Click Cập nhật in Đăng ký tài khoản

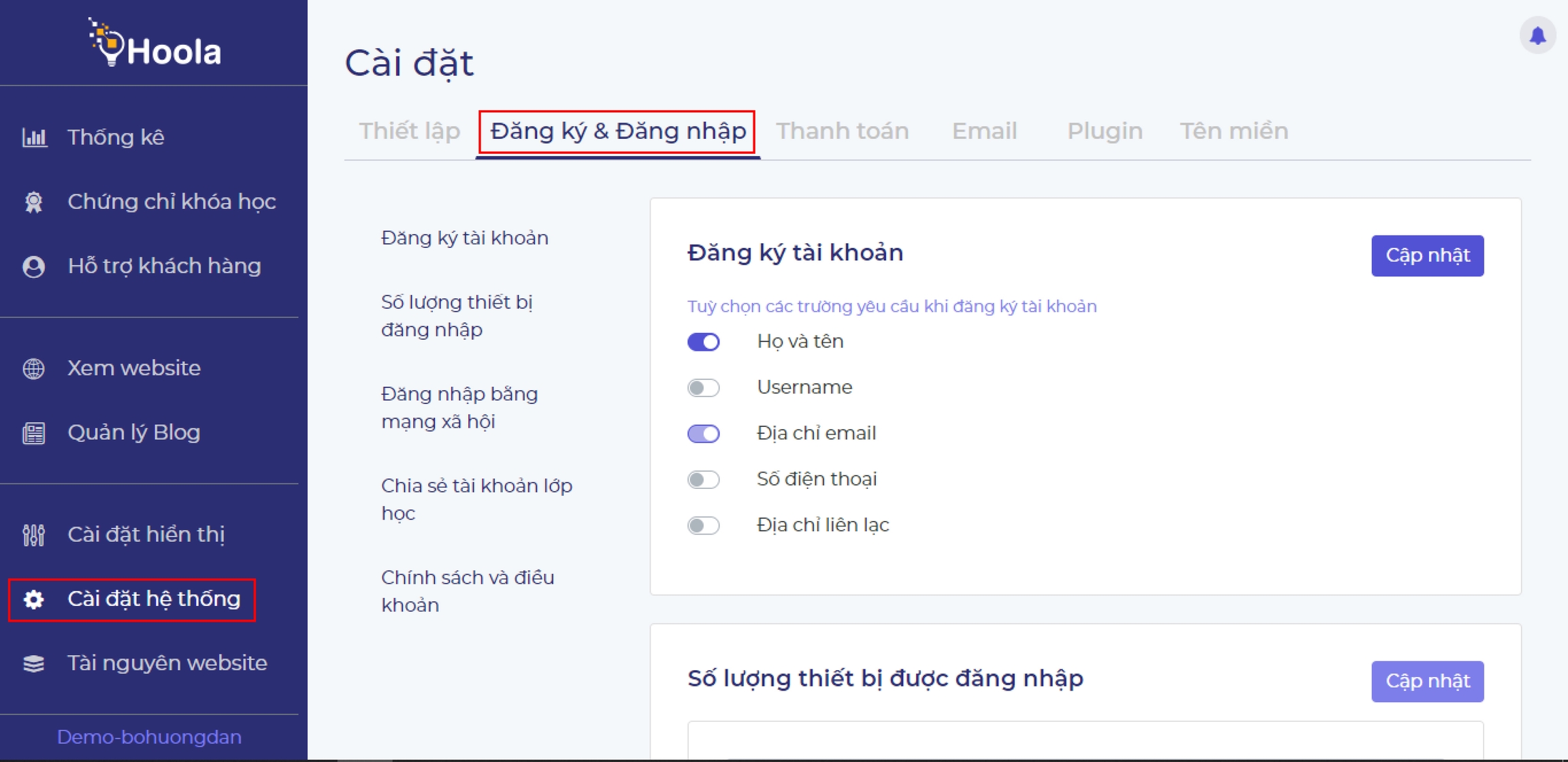1427,255
